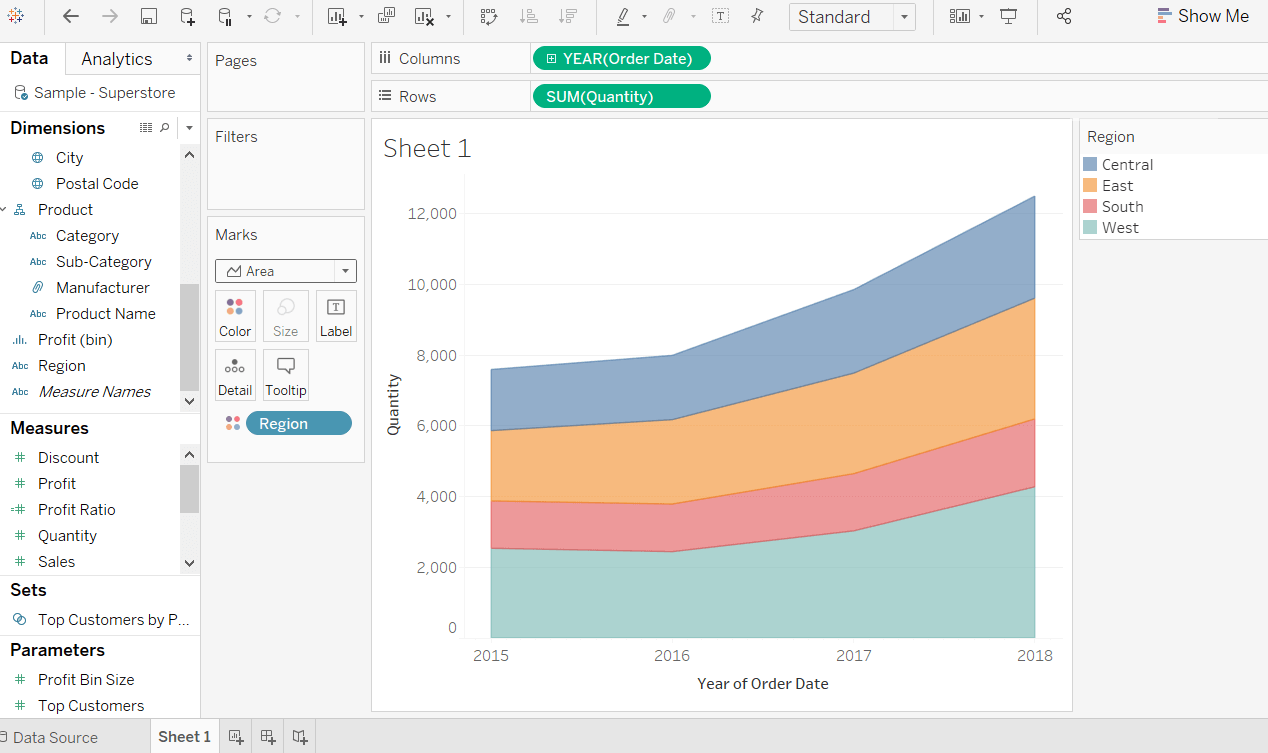Toggle mark labels with the toolbar icon
This screenshot has width=1268, height=753.
coord(720,16)
